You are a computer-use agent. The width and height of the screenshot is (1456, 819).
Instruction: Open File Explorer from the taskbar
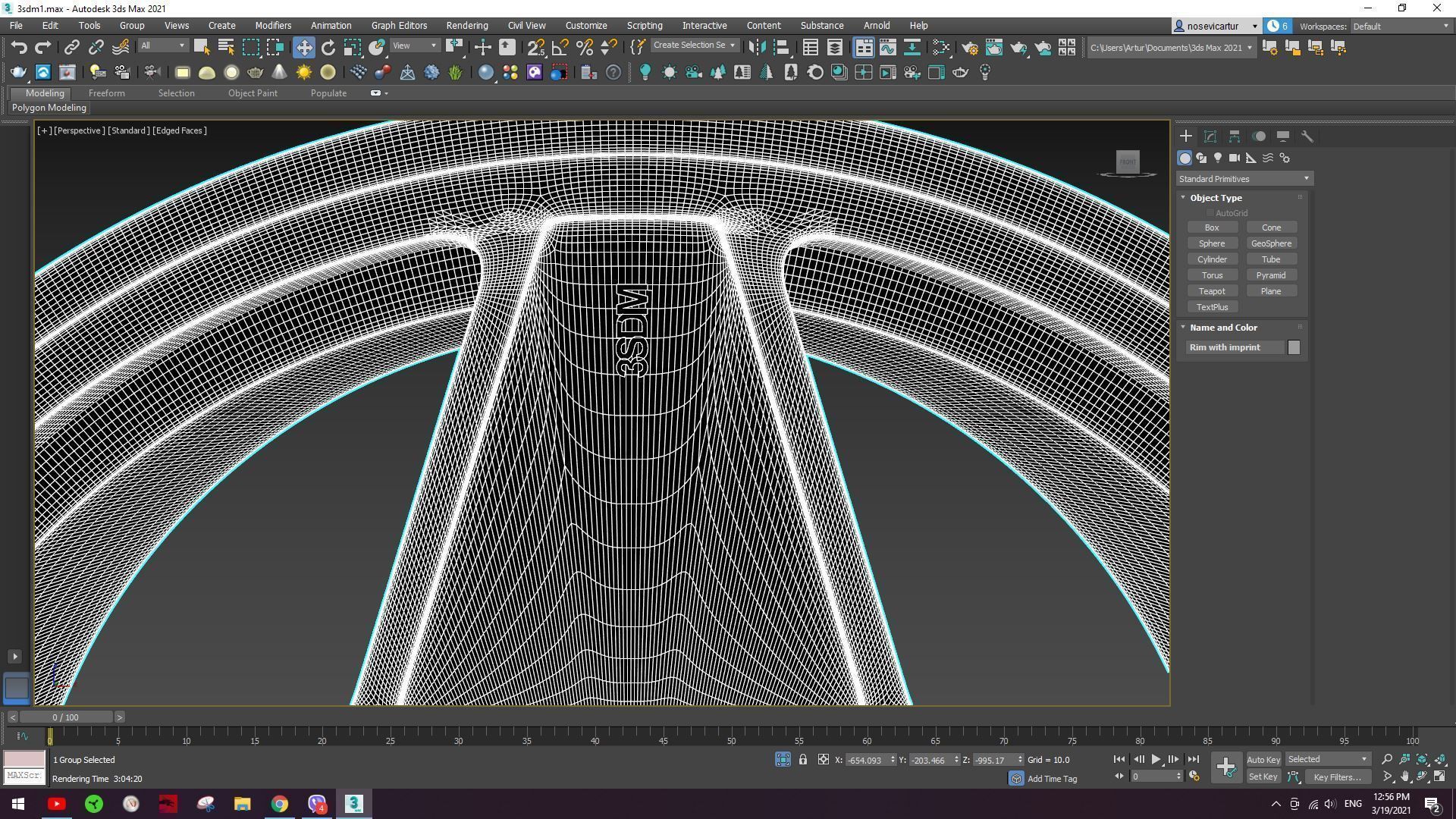click(242, 804)
